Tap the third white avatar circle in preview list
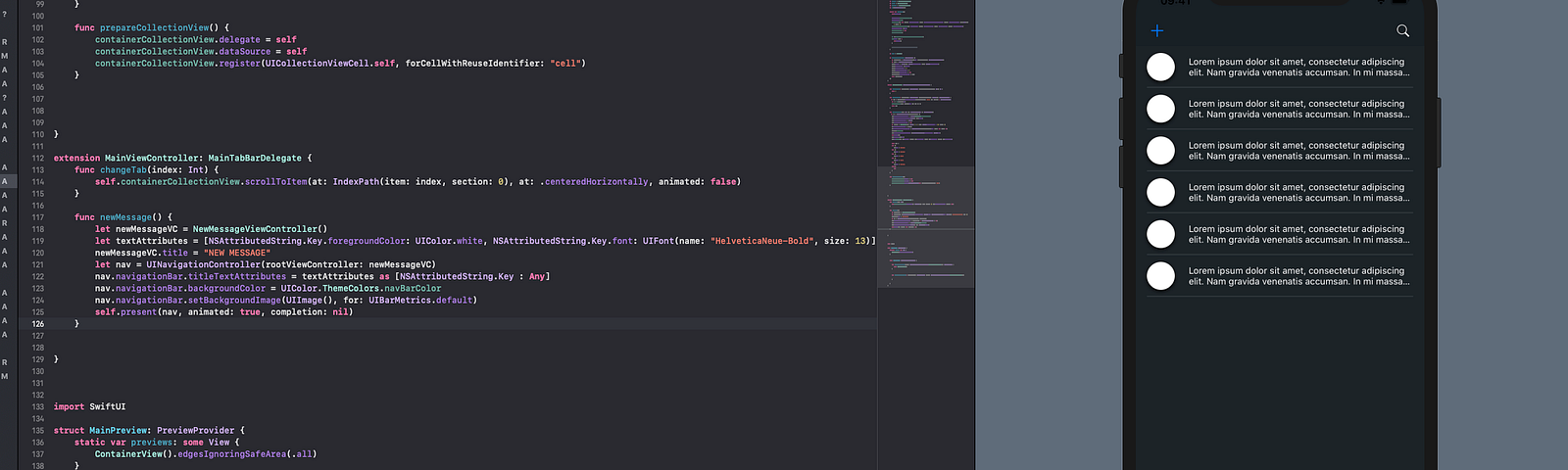Screen dimensions: 1568x470 pyautogui.click(x=1160, y=151)
